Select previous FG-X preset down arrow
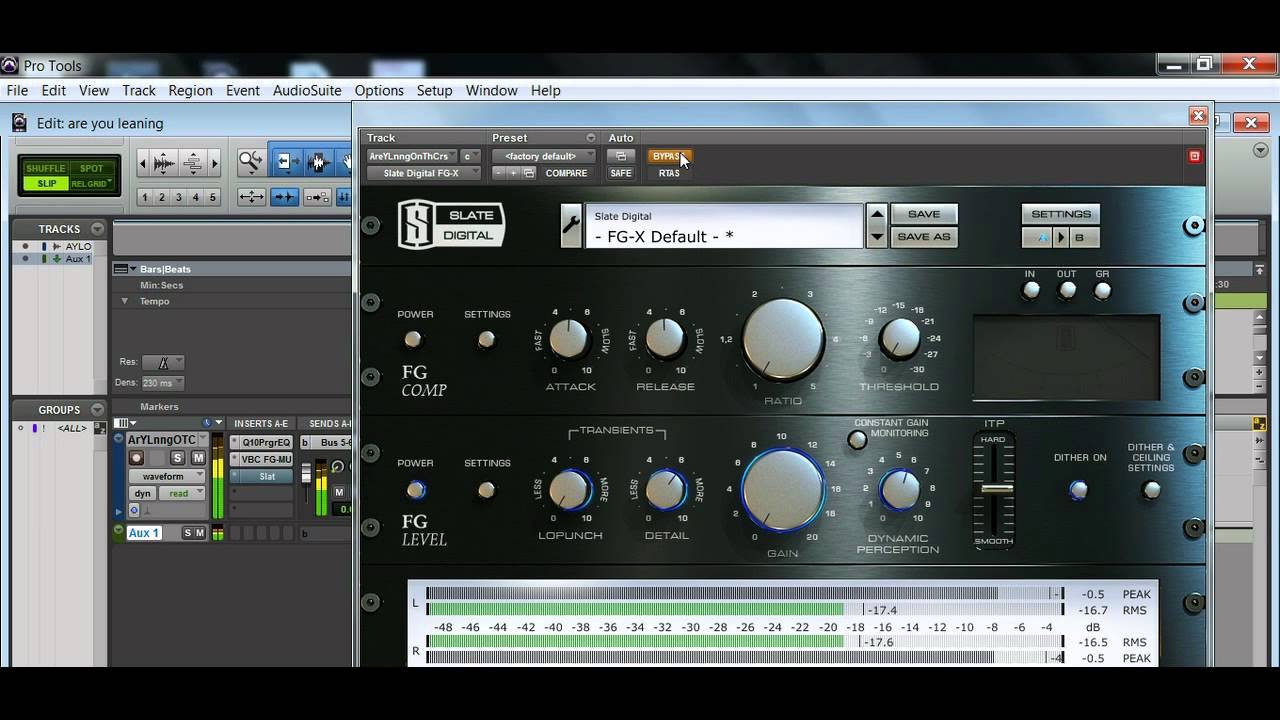The image size is (1280, 720). 877,237
